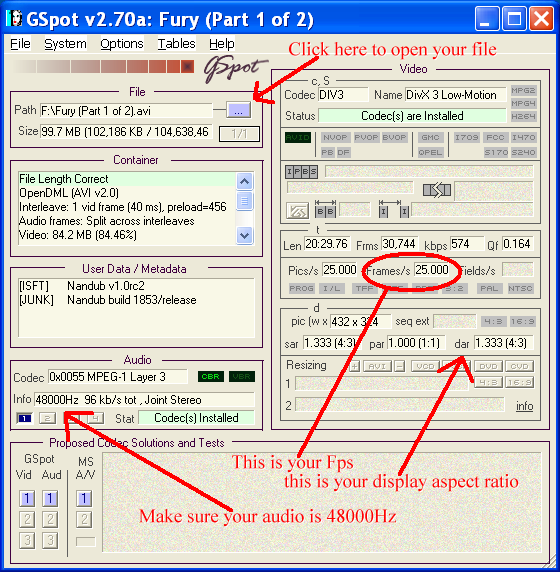Toggle the CBR audio indicator

(x=211, y=377)
